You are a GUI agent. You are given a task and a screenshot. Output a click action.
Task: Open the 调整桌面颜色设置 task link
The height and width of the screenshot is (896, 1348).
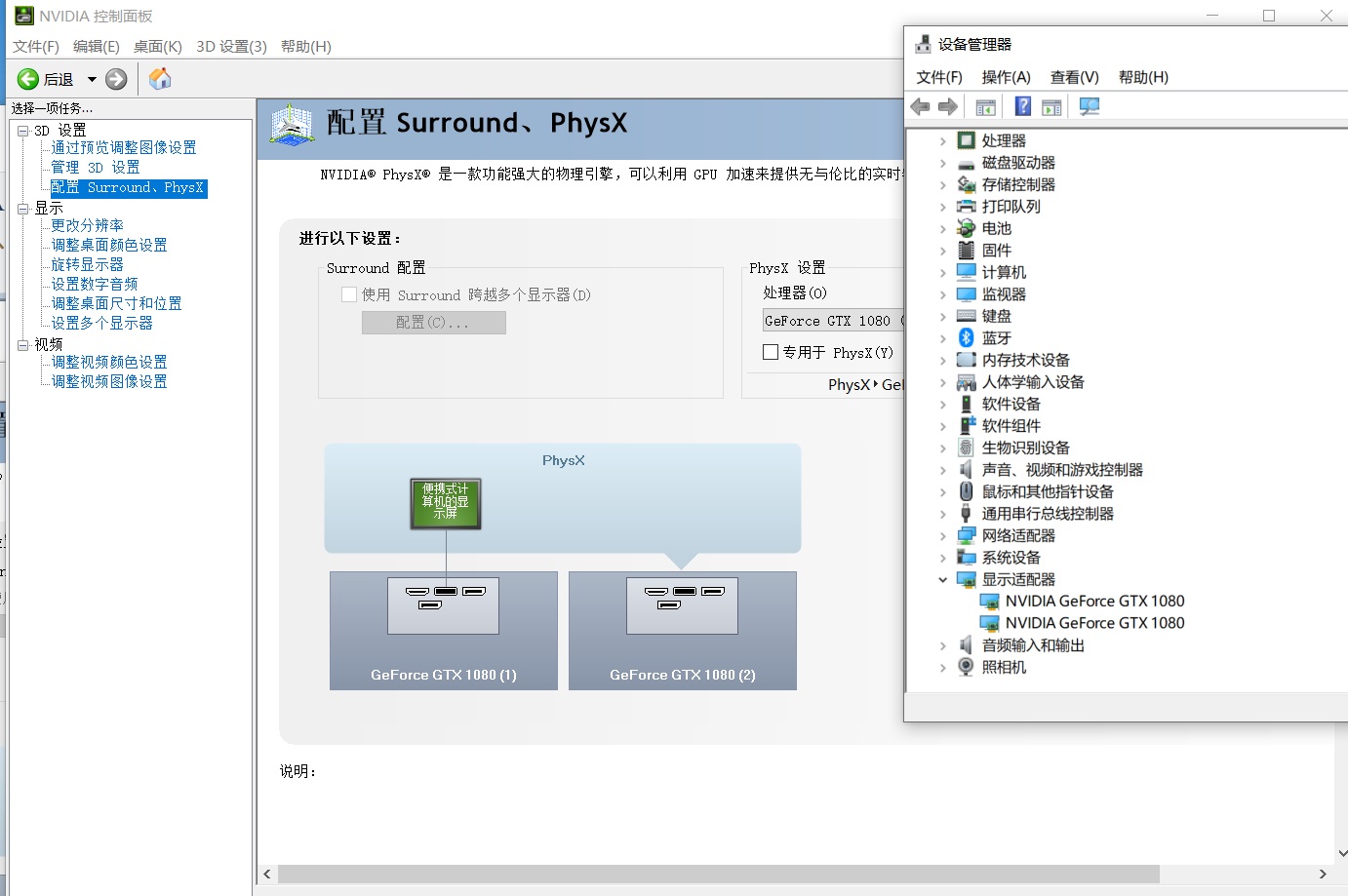(x=109, y=245)
